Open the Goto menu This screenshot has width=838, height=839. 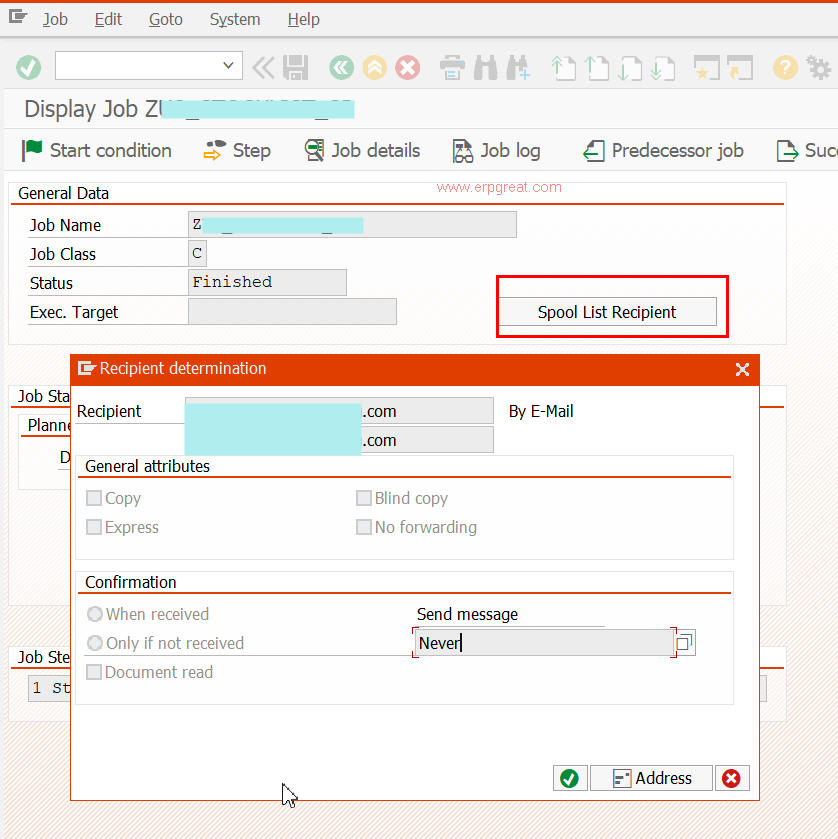click(x=166, y=19)
